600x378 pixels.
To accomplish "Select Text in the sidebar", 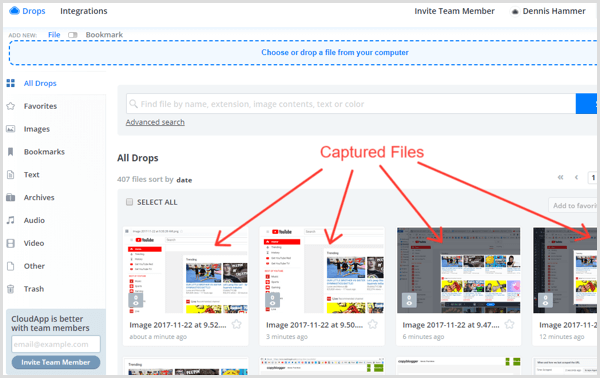I will [31, 175].
